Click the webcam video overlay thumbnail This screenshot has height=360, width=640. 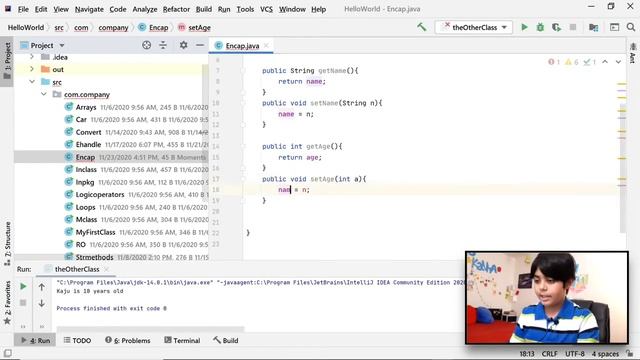coord(547,298)
